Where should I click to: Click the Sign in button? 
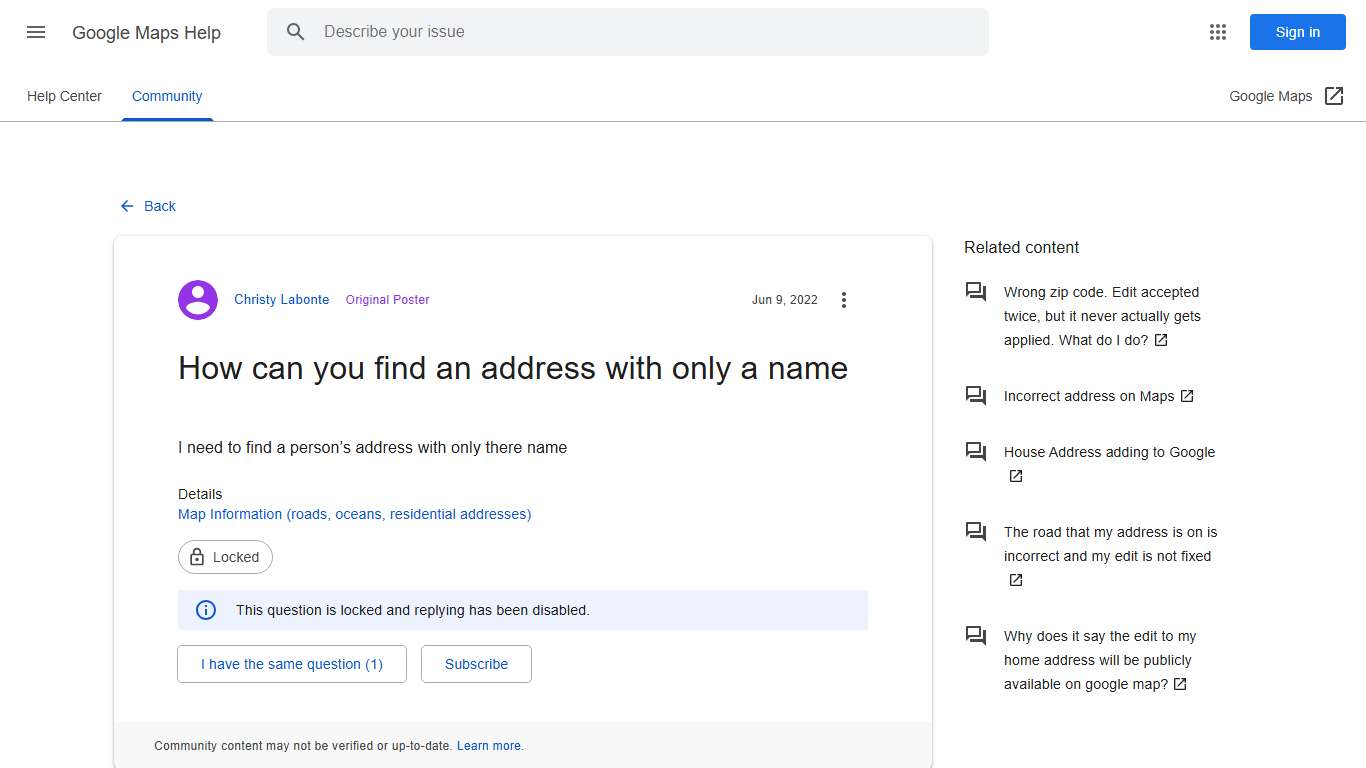pos(1297,31)
